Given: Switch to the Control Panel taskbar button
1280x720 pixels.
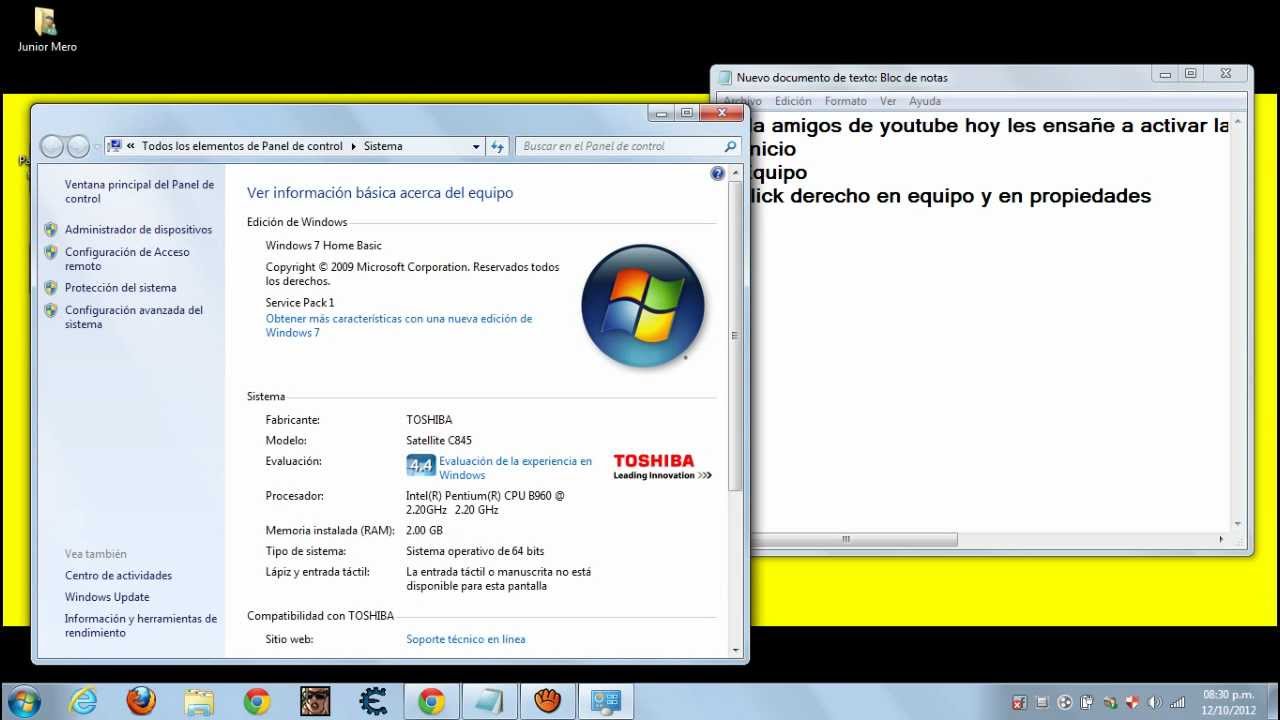Looking at the screenshot, I should coord(606,702).
